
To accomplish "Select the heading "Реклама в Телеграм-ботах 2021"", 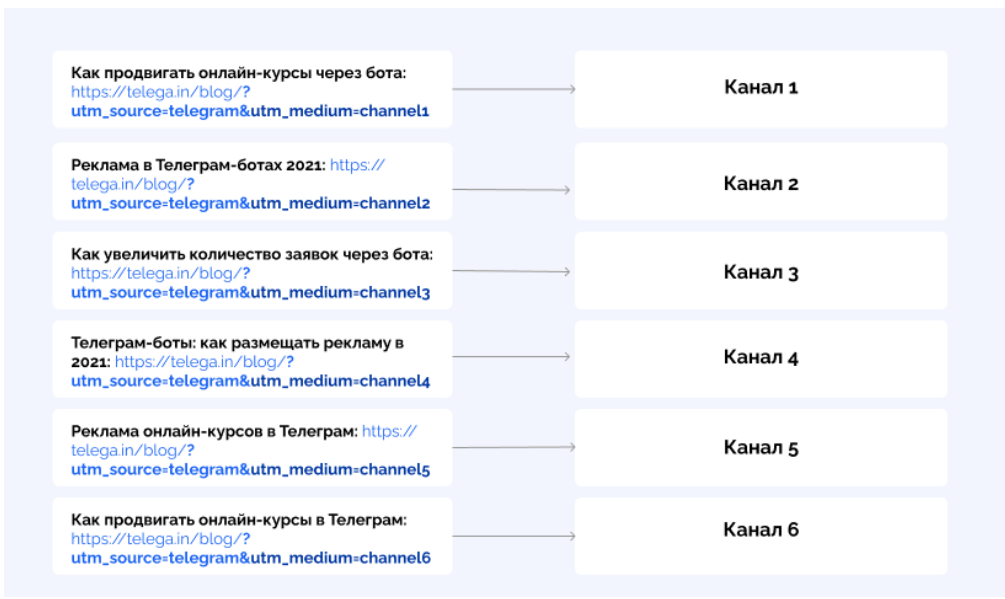I will tap(197, 165).
